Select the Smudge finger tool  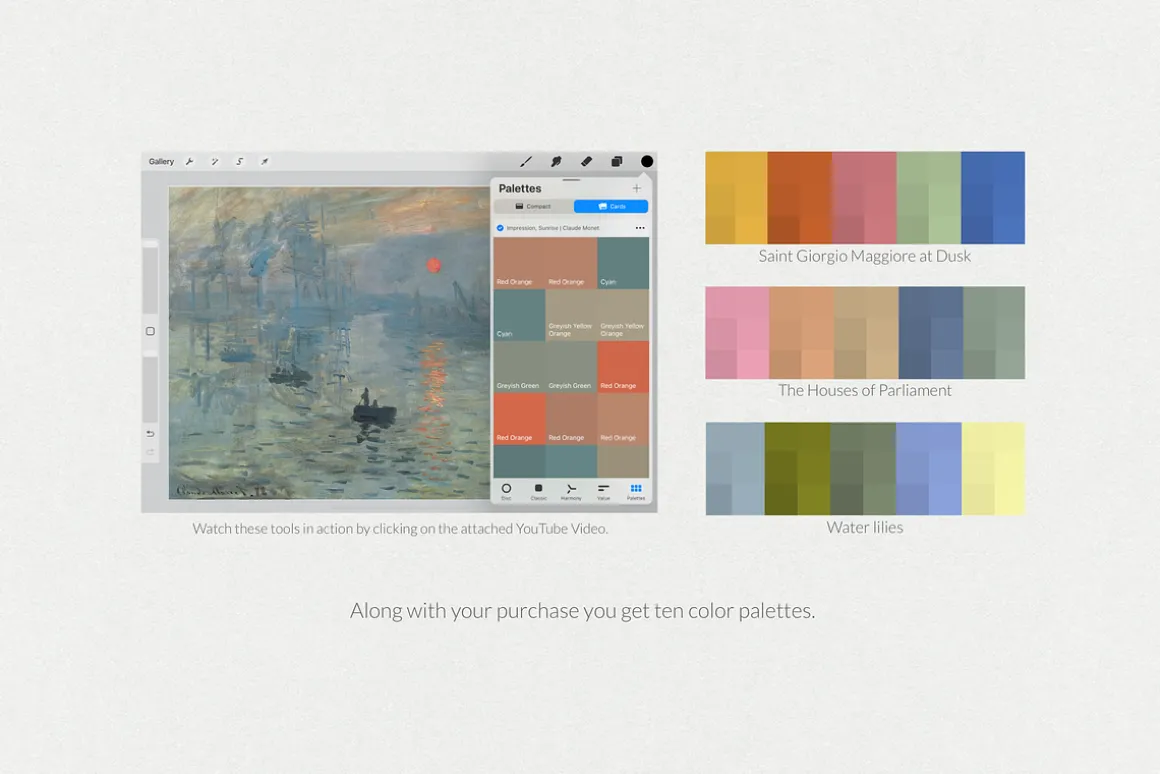point(556,161)
